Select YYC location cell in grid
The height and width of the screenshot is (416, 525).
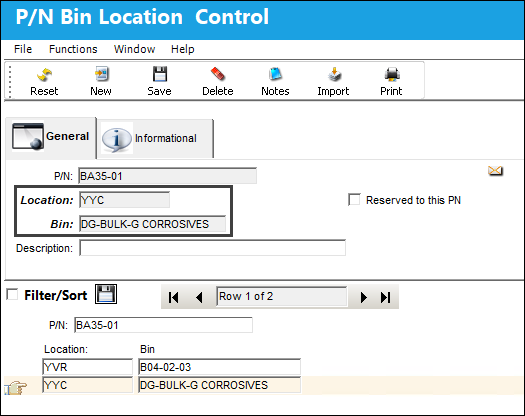click(x=87, y=385)
